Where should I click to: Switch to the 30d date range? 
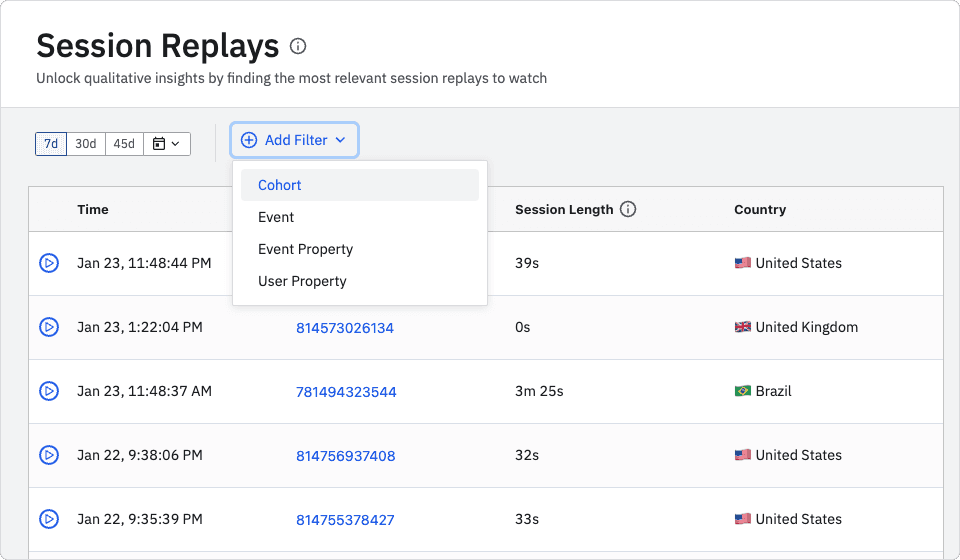(x=86, y=144)
